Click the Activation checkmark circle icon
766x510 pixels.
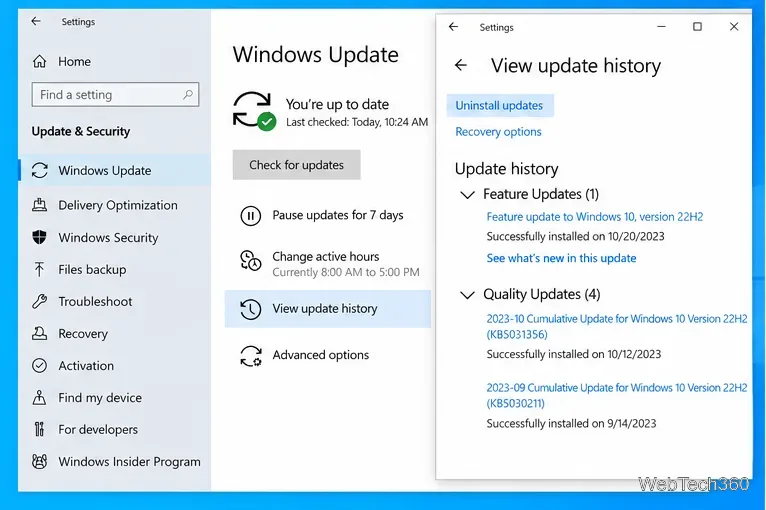click(x=40, y=365)
